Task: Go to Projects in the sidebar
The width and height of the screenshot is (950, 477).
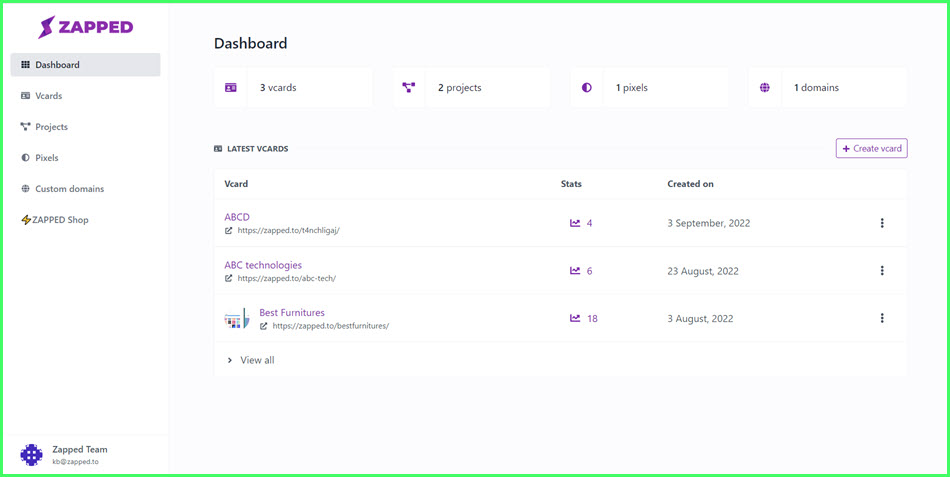Action: tap(85, 127)
